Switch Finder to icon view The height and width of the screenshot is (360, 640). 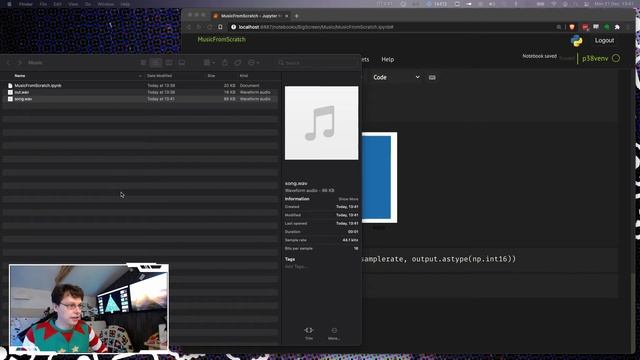tap(143, 63)
